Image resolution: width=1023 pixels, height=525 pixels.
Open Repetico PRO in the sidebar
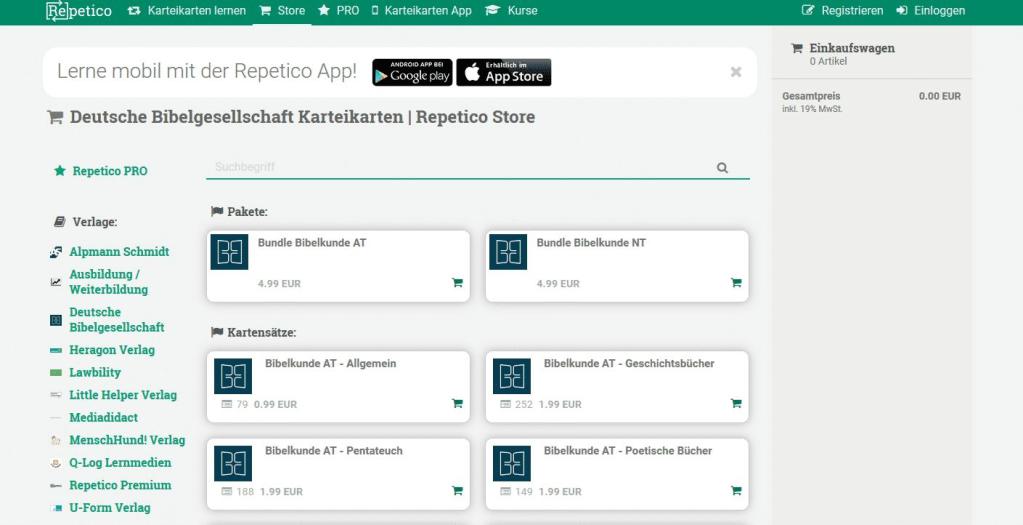[109, 171]
